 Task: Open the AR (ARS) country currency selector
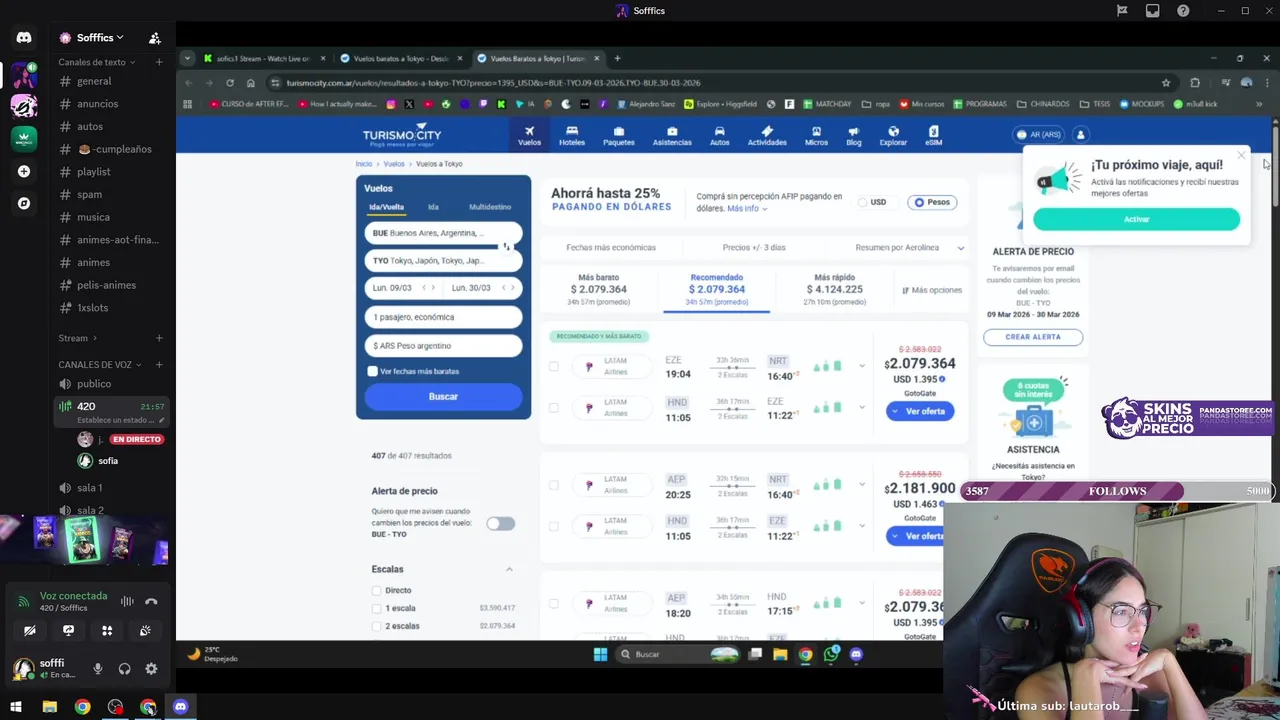(1039, 134)
